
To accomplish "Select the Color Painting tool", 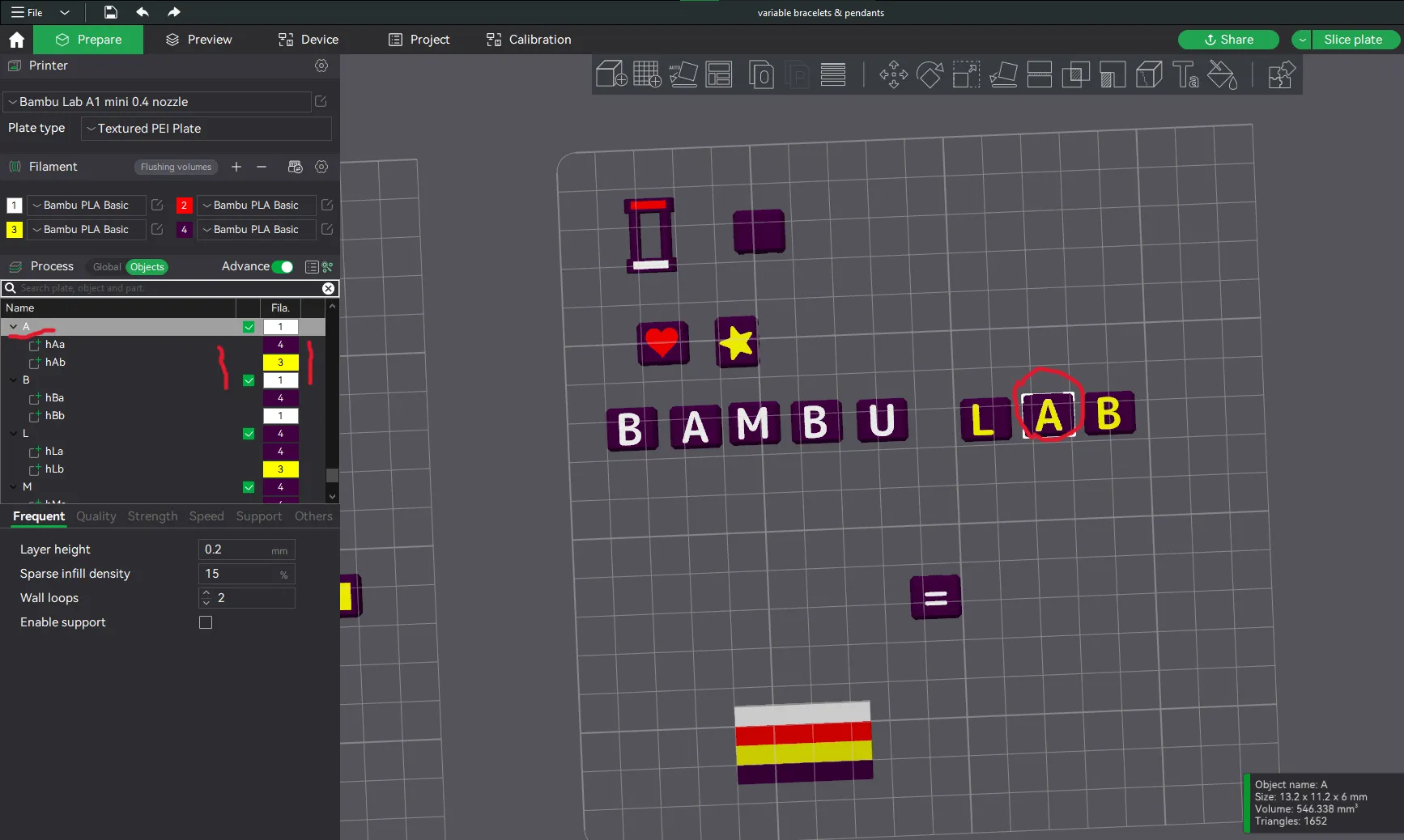I will [1222, 74].
